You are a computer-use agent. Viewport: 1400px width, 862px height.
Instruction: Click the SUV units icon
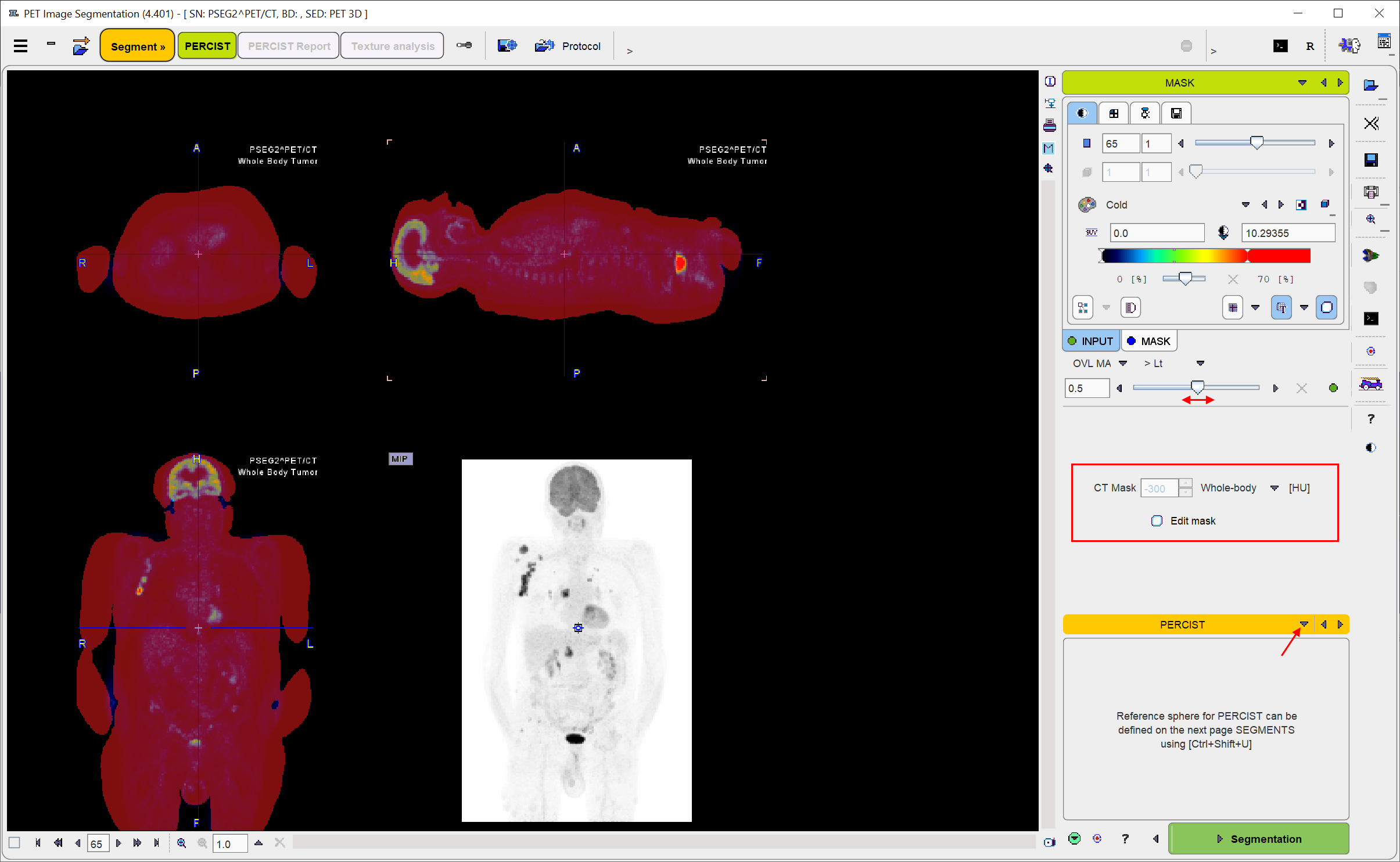(1092, 232)
